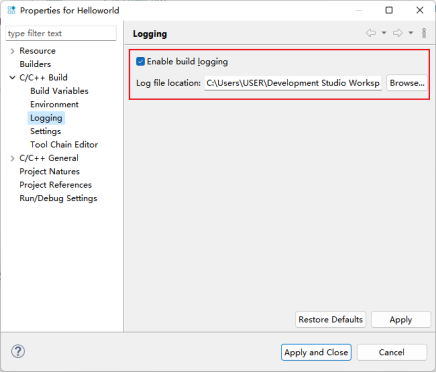
Task: Maximize the Properties dialog window
Action: coord(389,10)
